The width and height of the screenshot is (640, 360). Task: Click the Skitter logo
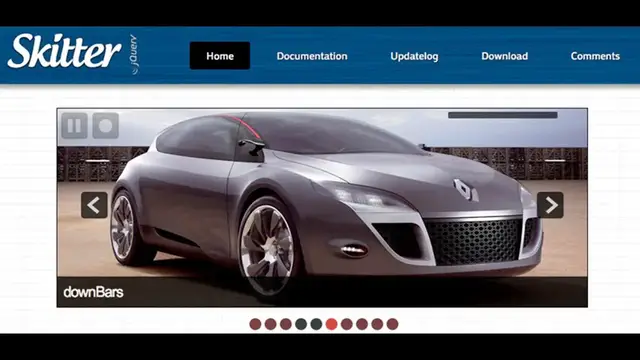(64, 51)
